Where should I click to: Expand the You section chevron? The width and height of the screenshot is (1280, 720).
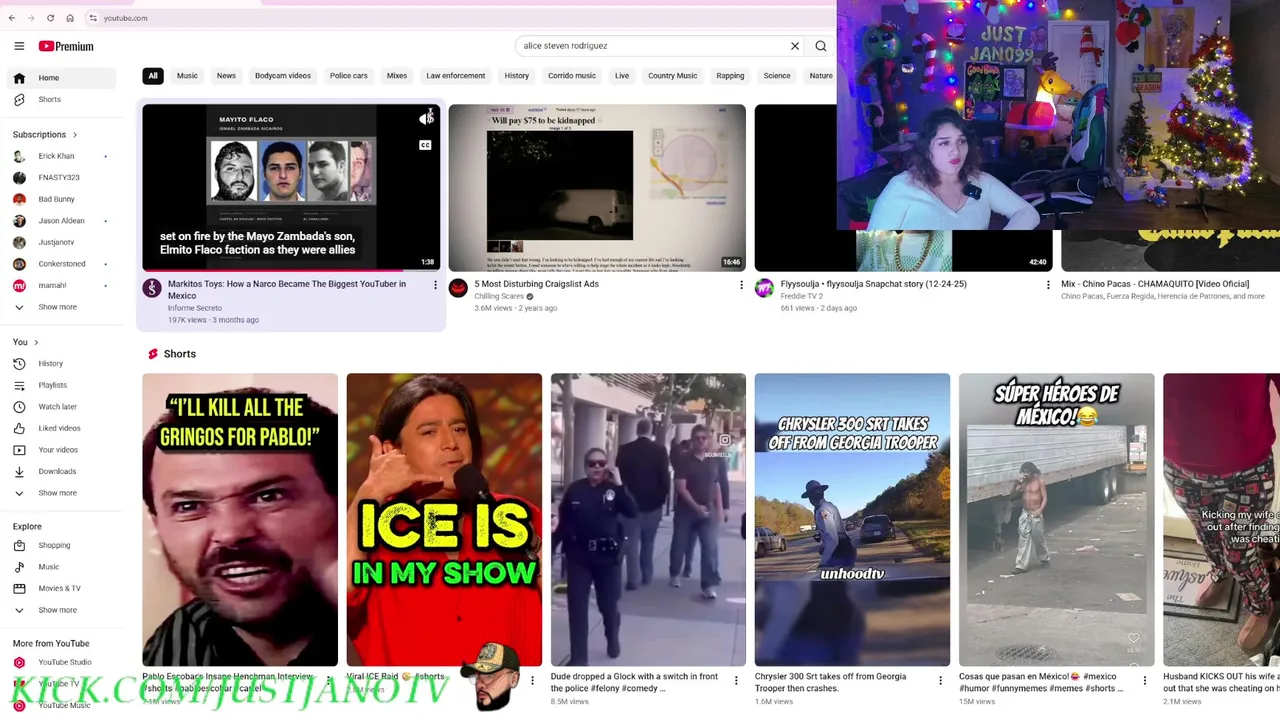coord(36,343)
